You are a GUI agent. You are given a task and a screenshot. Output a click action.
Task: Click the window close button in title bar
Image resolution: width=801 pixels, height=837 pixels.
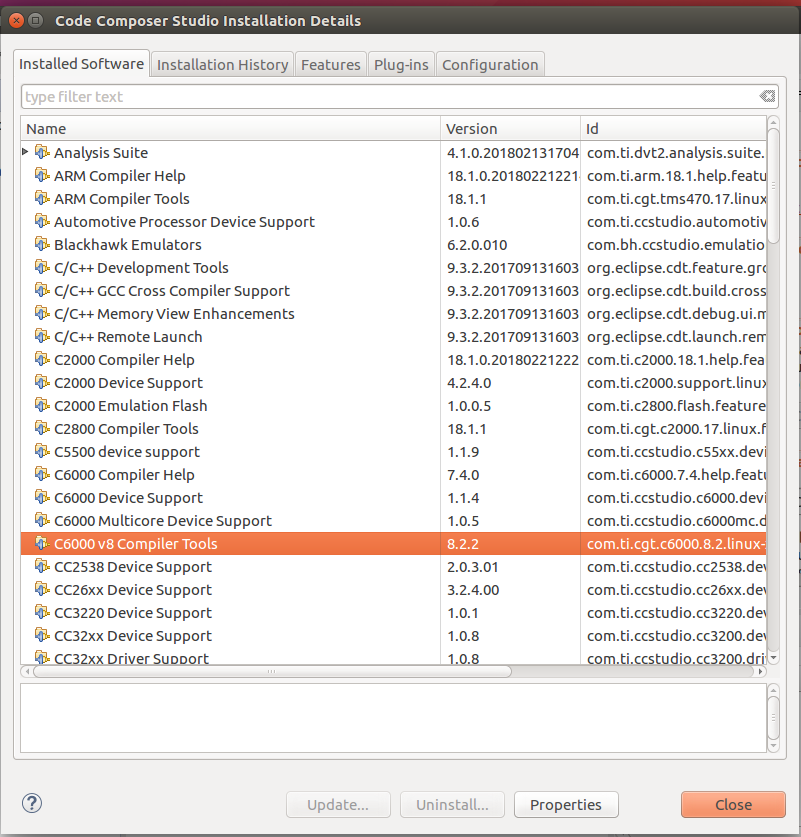click(17, 20)
